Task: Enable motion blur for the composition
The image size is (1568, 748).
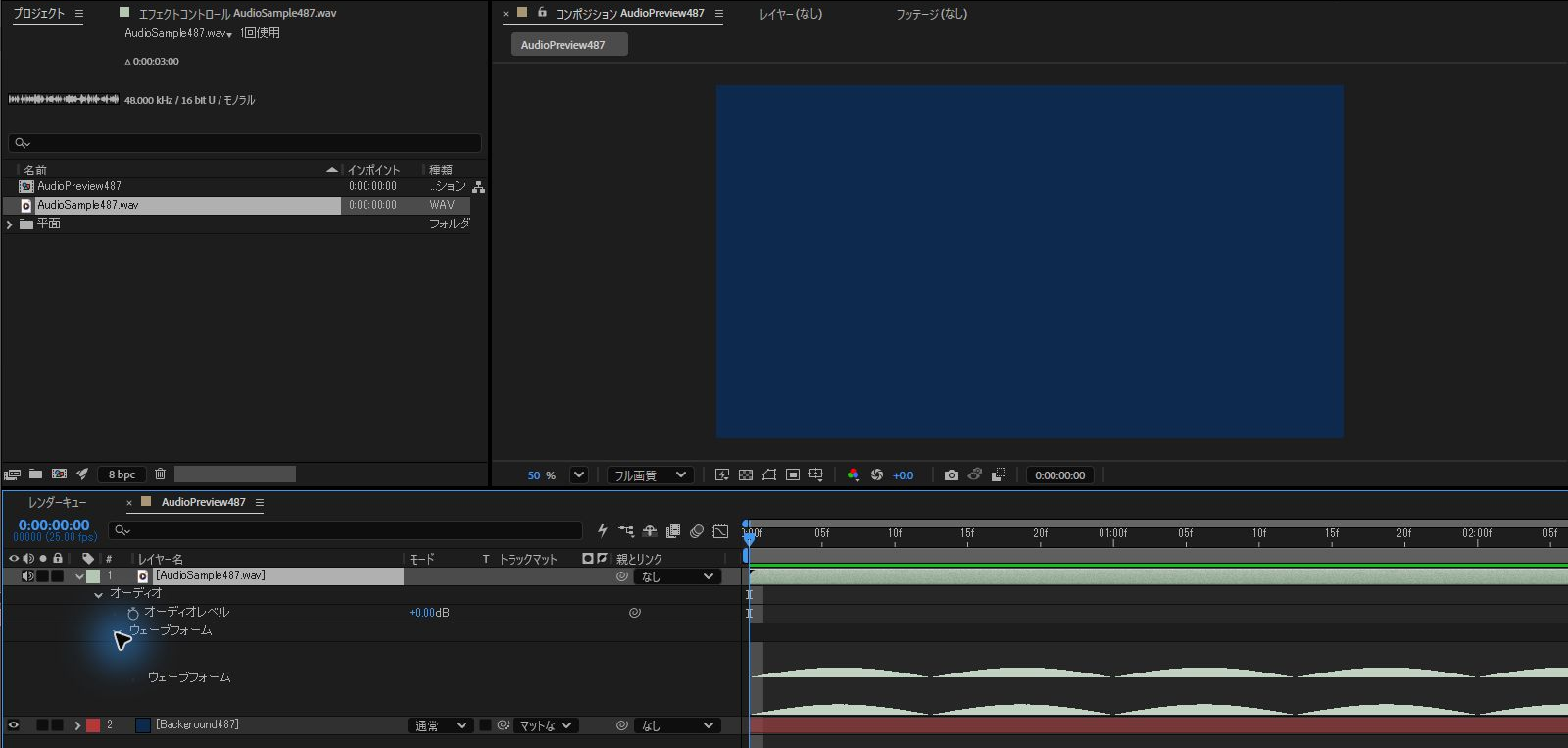Action: [697, 531]
